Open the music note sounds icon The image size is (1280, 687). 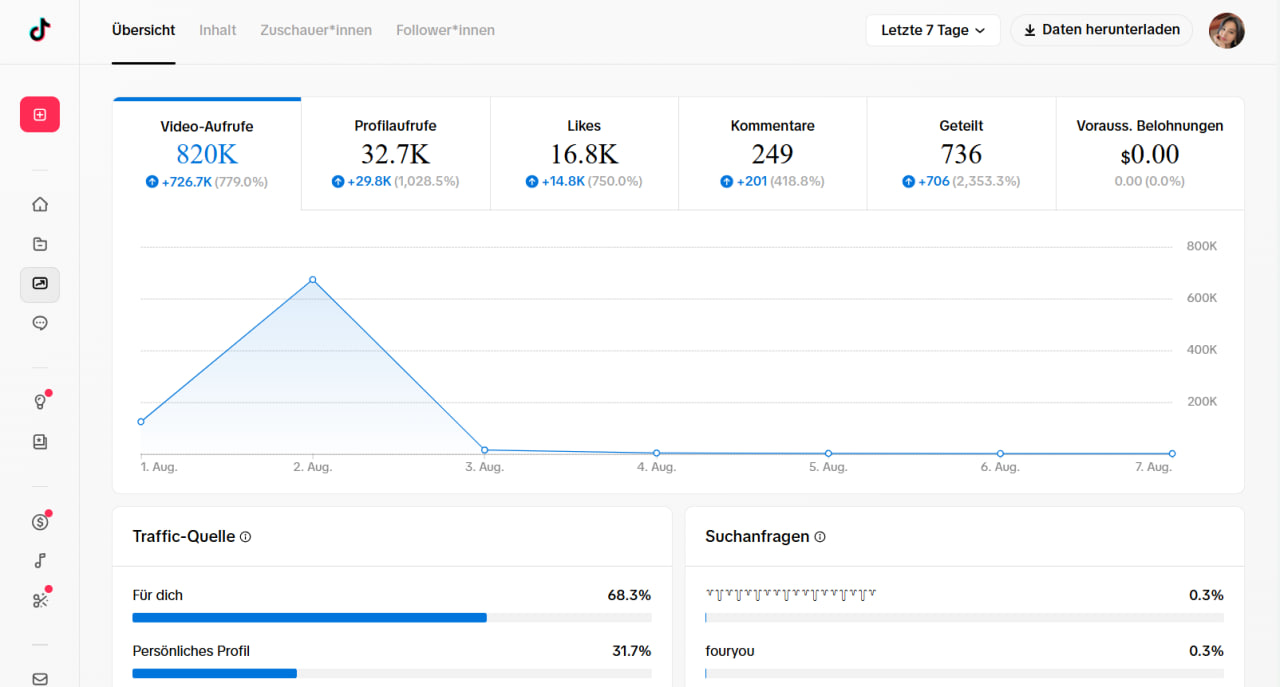coord(40,561)
